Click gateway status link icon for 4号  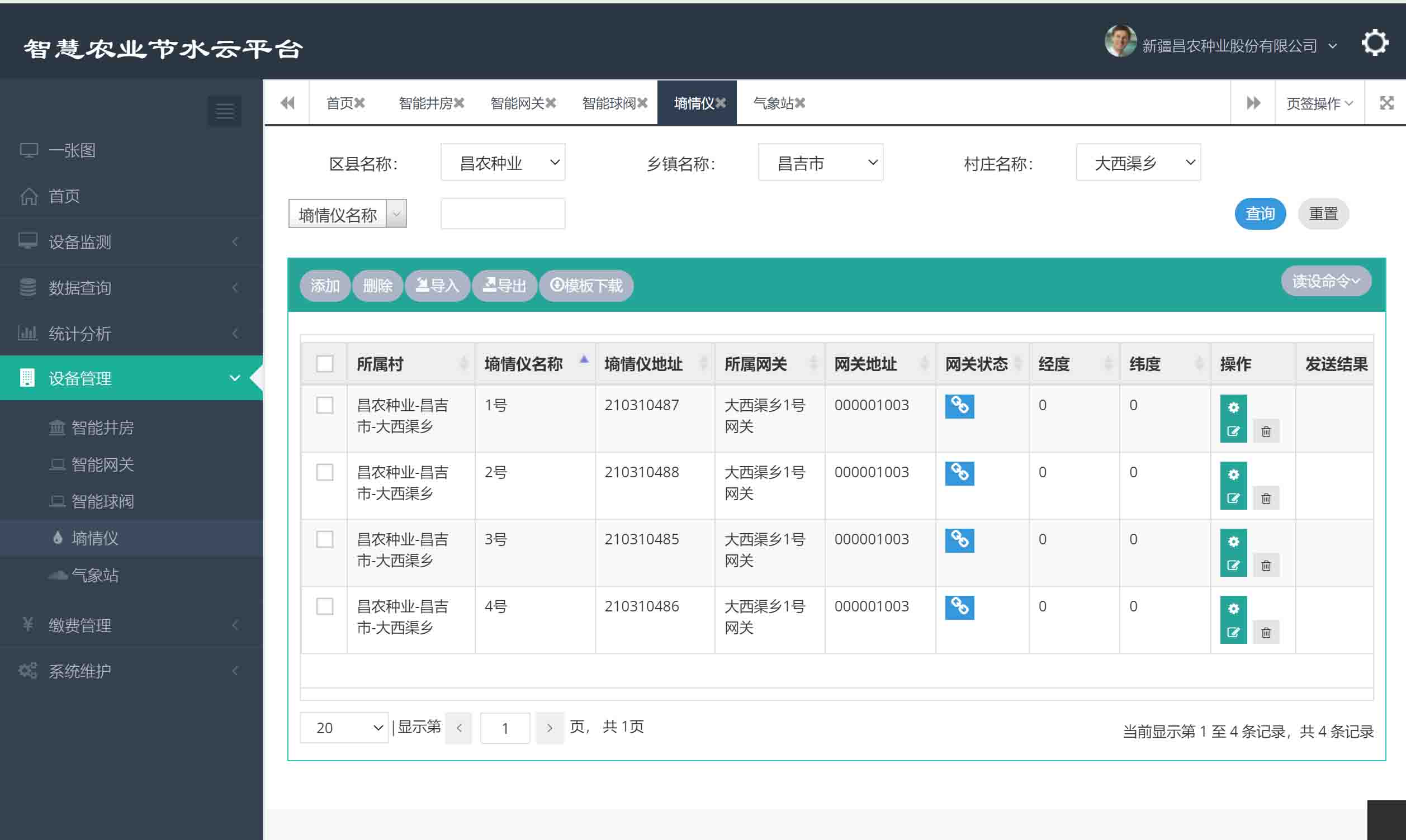(x=959, y=608)
